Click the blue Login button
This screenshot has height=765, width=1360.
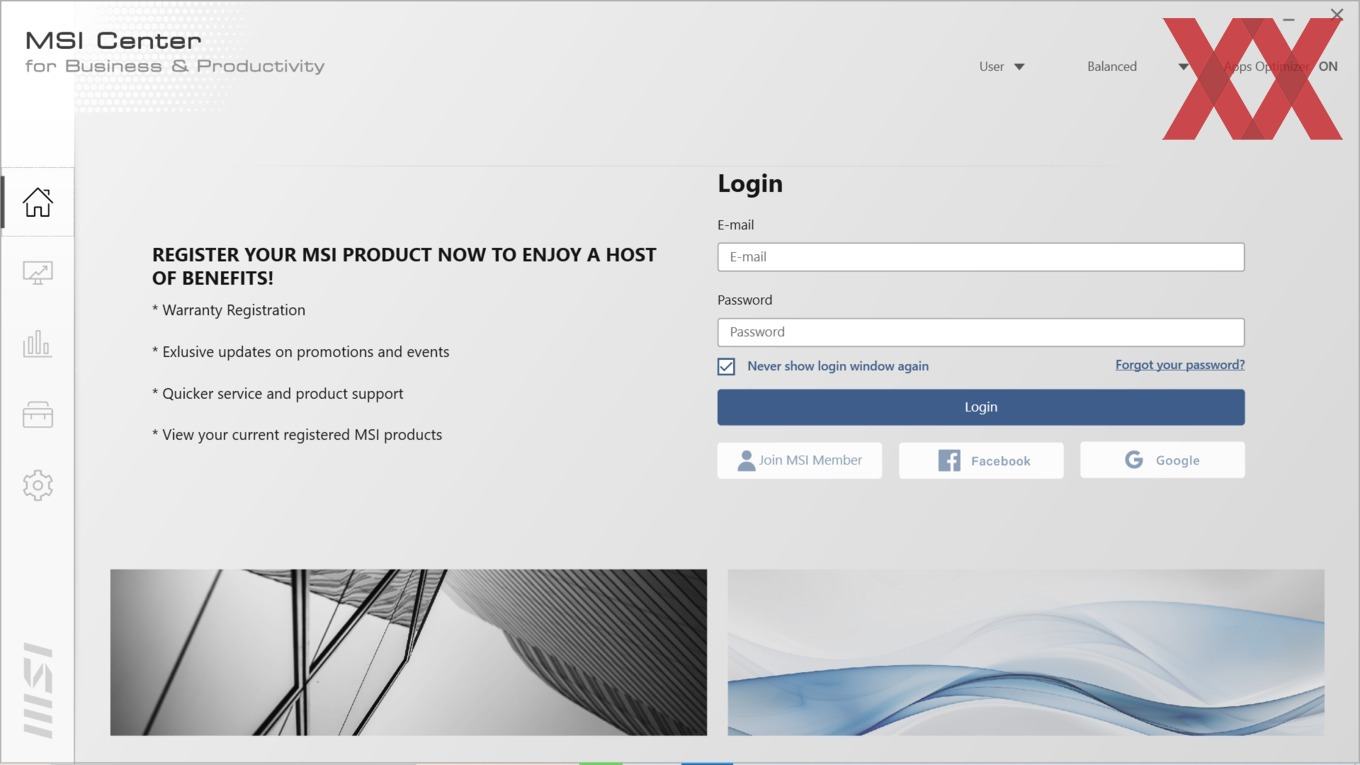981,407
